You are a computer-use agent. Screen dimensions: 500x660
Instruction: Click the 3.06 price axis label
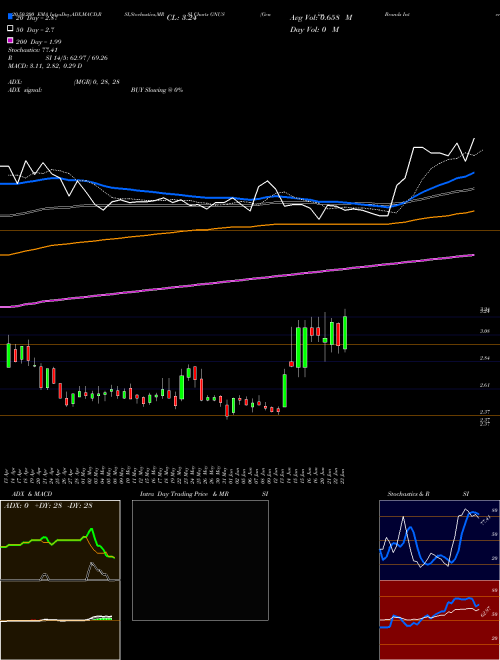pos(484,331)
